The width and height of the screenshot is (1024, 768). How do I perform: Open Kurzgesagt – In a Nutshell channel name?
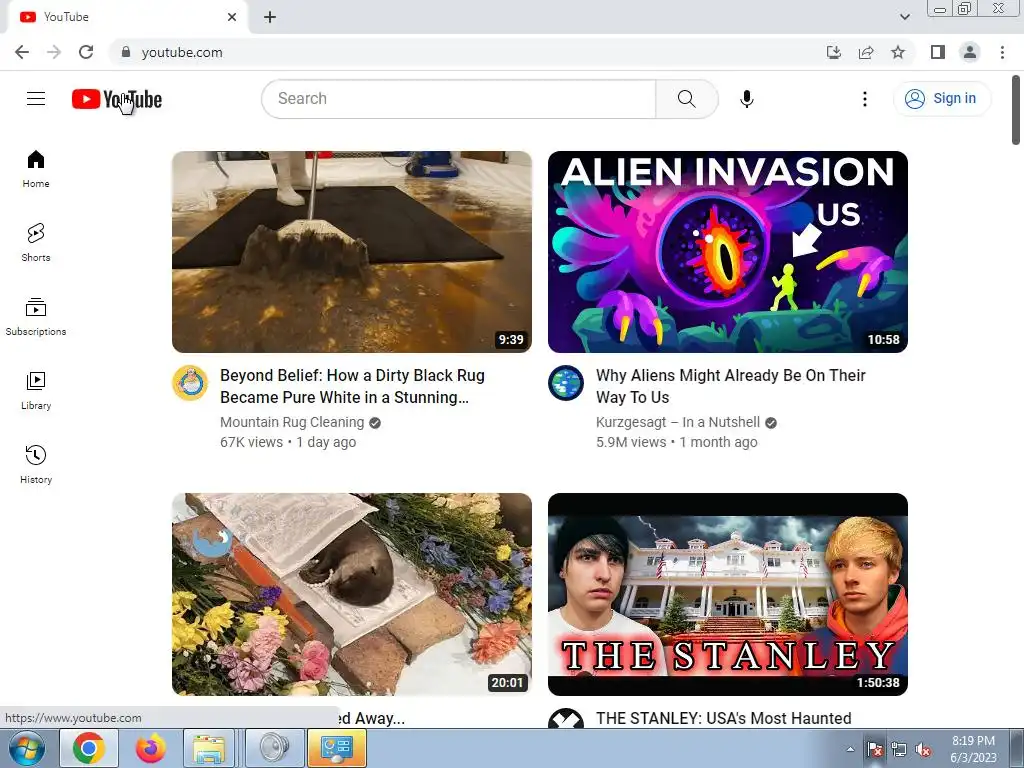tap(678, 422)
